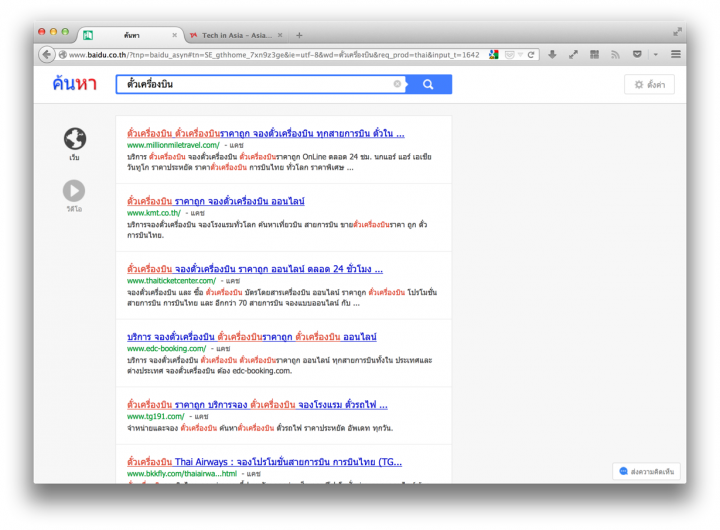Click the cache link beside millionmiletravel URL
Image resolution: width=720 pixels, height=530 pixels.
coord(236,145)
